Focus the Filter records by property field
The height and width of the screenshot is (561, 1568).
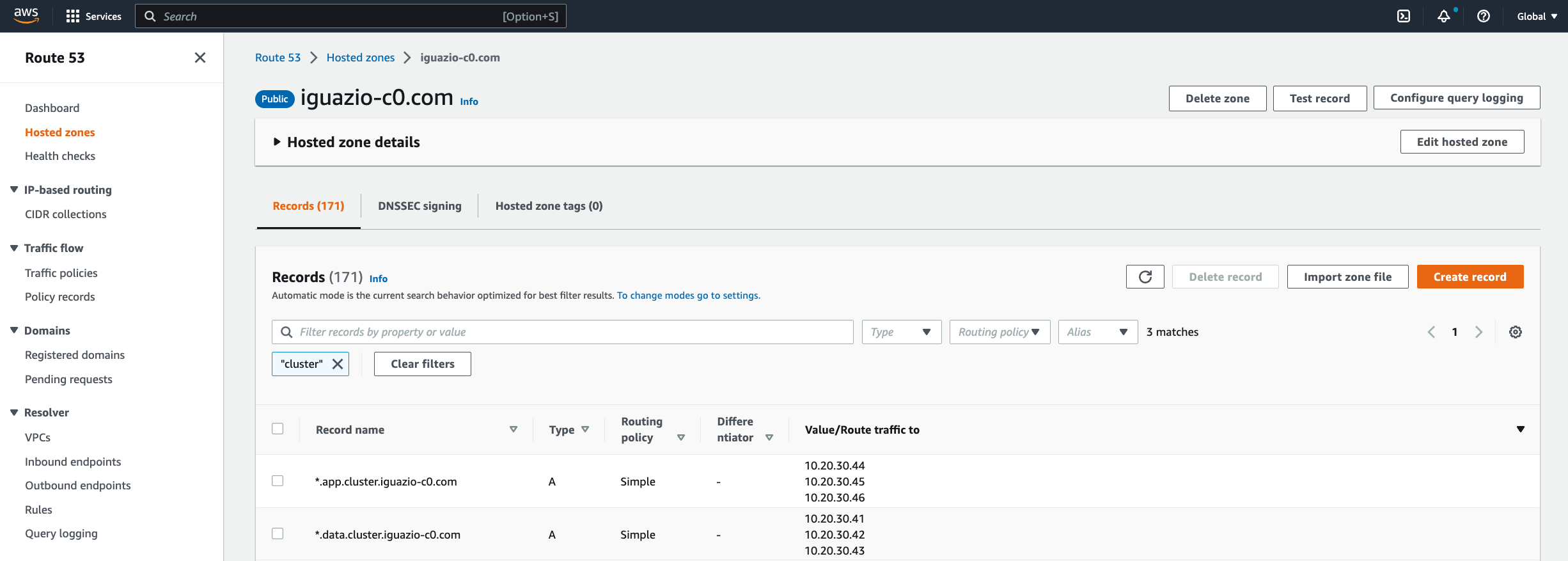[x=563, y=332]
